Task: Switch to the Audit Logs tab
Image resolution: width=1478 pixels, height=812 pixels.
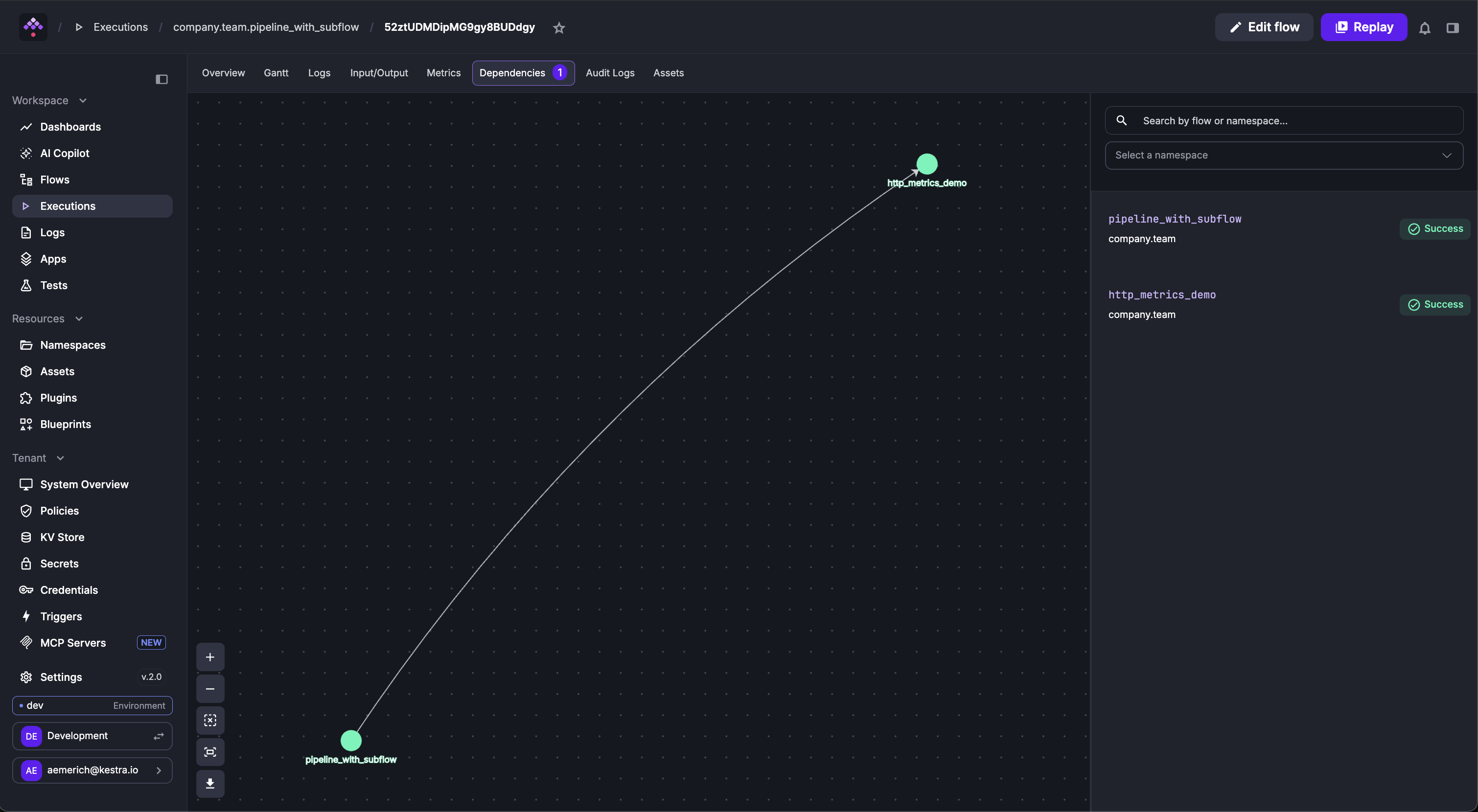Action: click(610, 73)
